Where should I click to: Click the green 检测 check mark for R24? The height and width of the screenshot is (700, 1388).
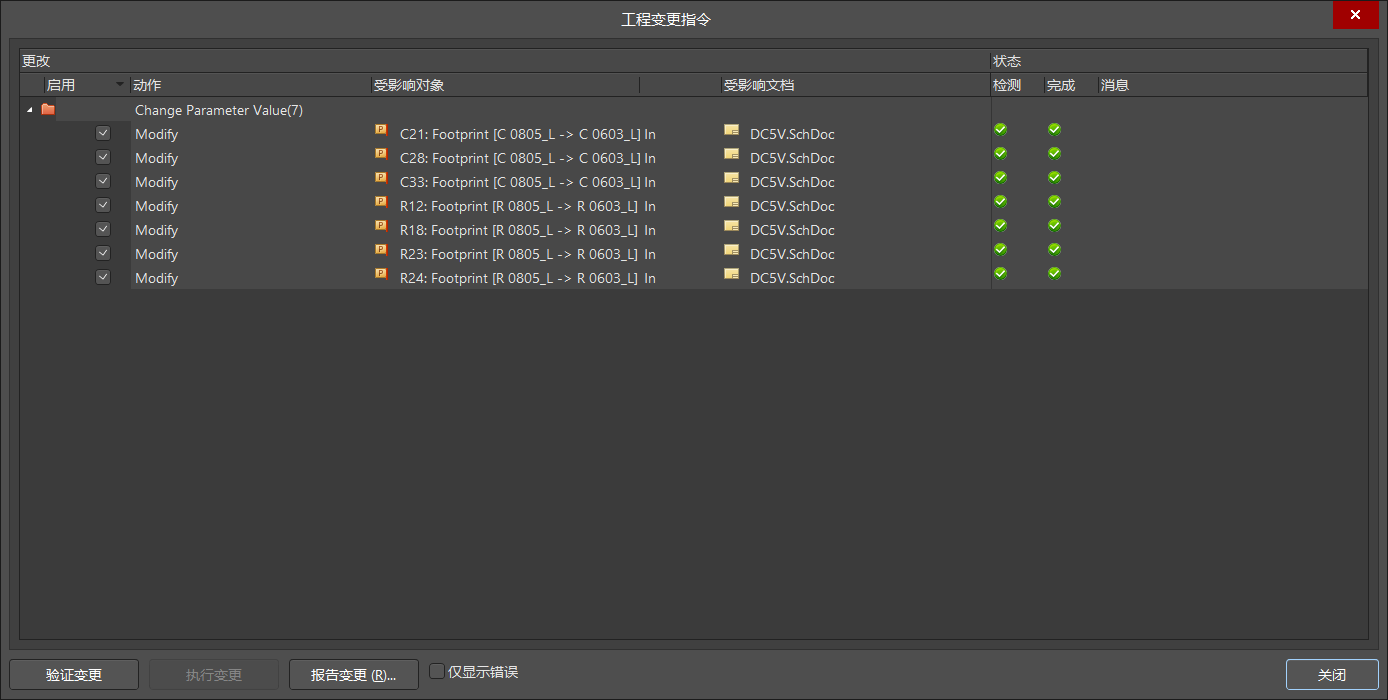1000,273
